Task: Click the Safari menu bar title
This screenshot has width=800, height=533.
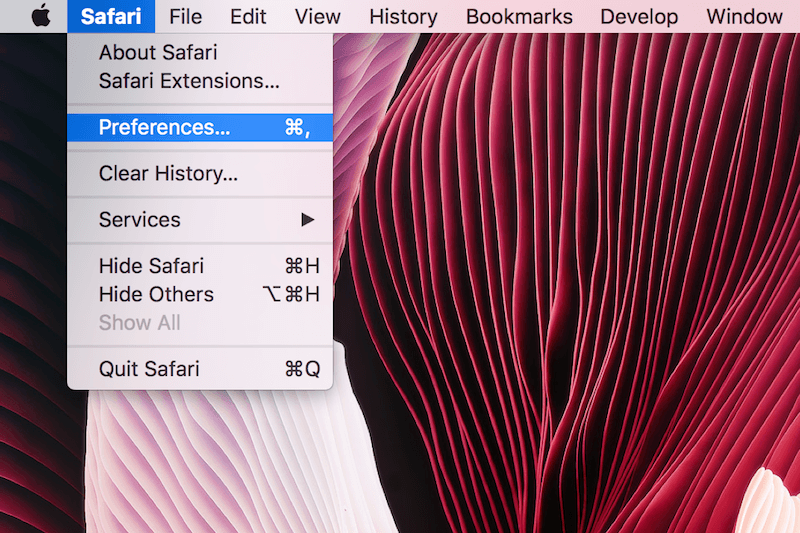Action: [110, 17]
